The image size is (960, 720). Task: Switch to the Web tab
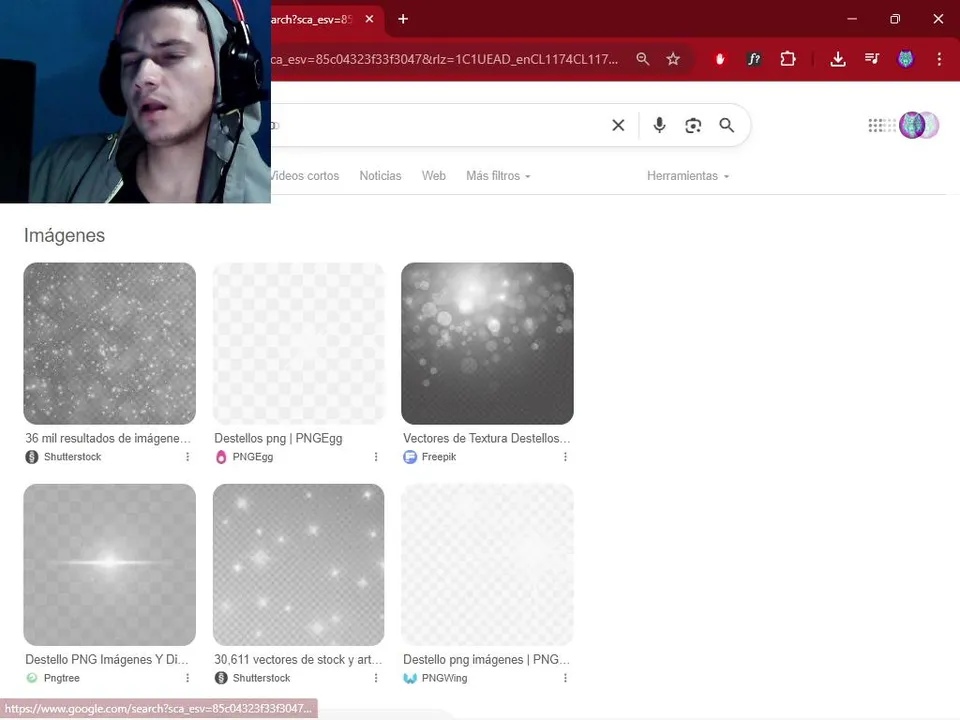pyautogui.click(x=433, y=176)
